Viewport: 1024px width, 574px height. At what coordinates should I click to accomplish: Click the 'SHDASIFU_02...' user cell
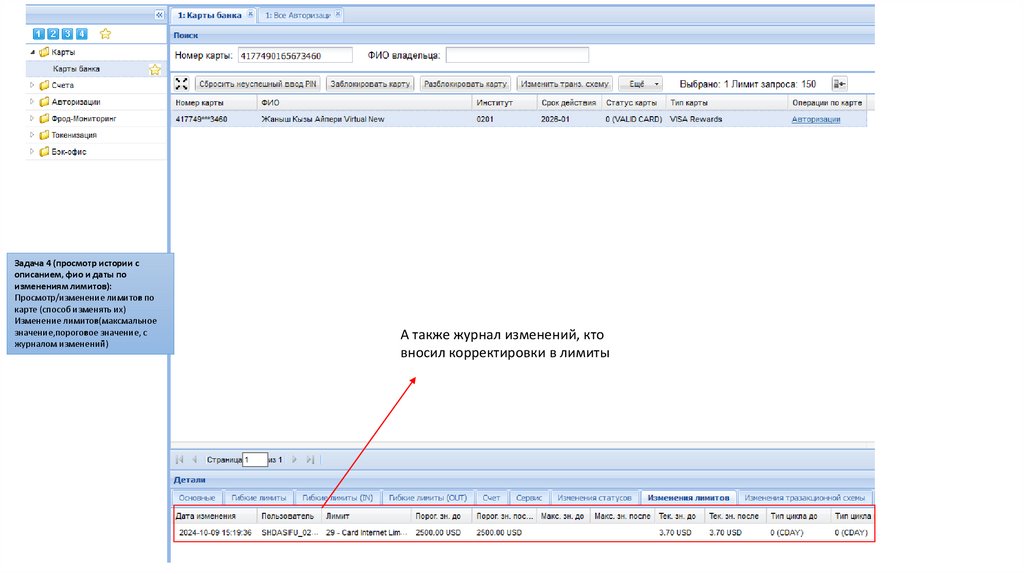(x=290, y=533)
